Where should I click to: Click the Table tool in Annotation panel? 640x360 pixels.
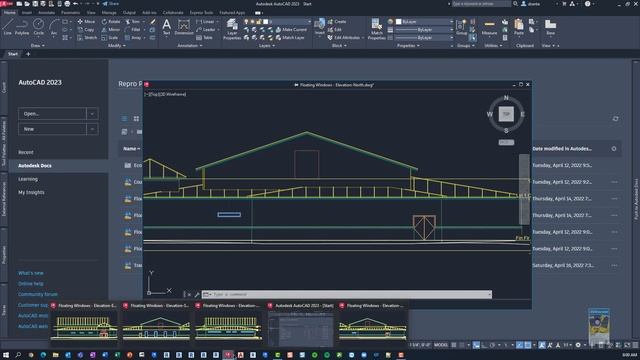tap(204, 38)
